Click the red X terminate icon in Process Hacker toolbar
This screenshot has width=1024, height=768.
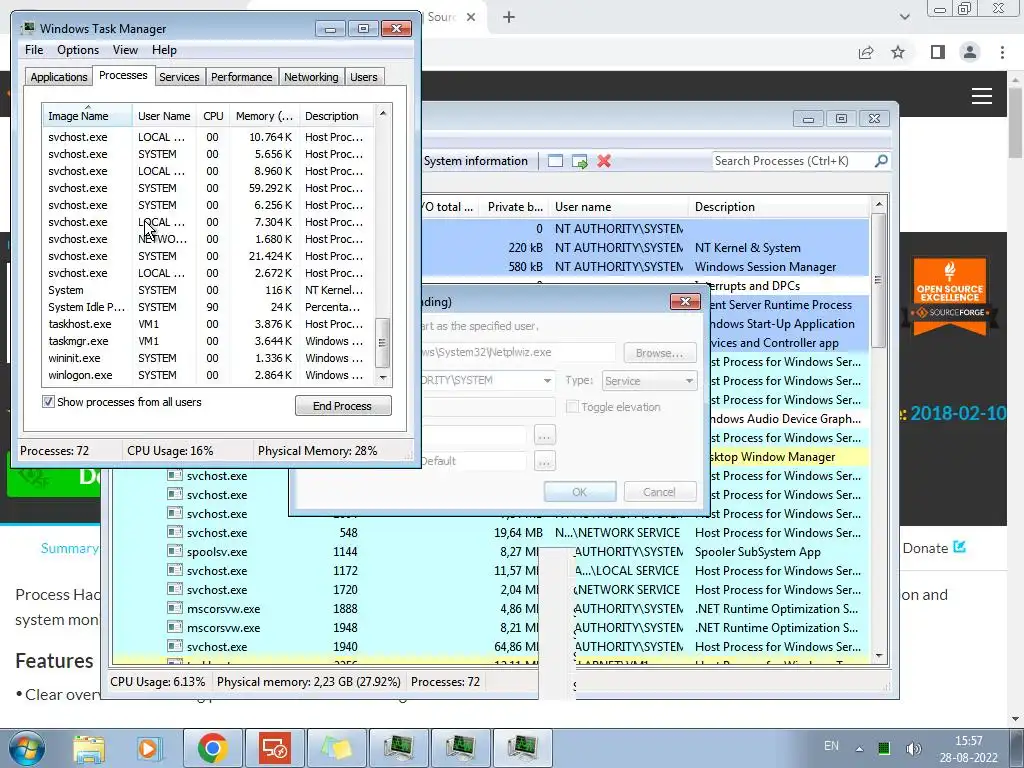pos(604,161)
